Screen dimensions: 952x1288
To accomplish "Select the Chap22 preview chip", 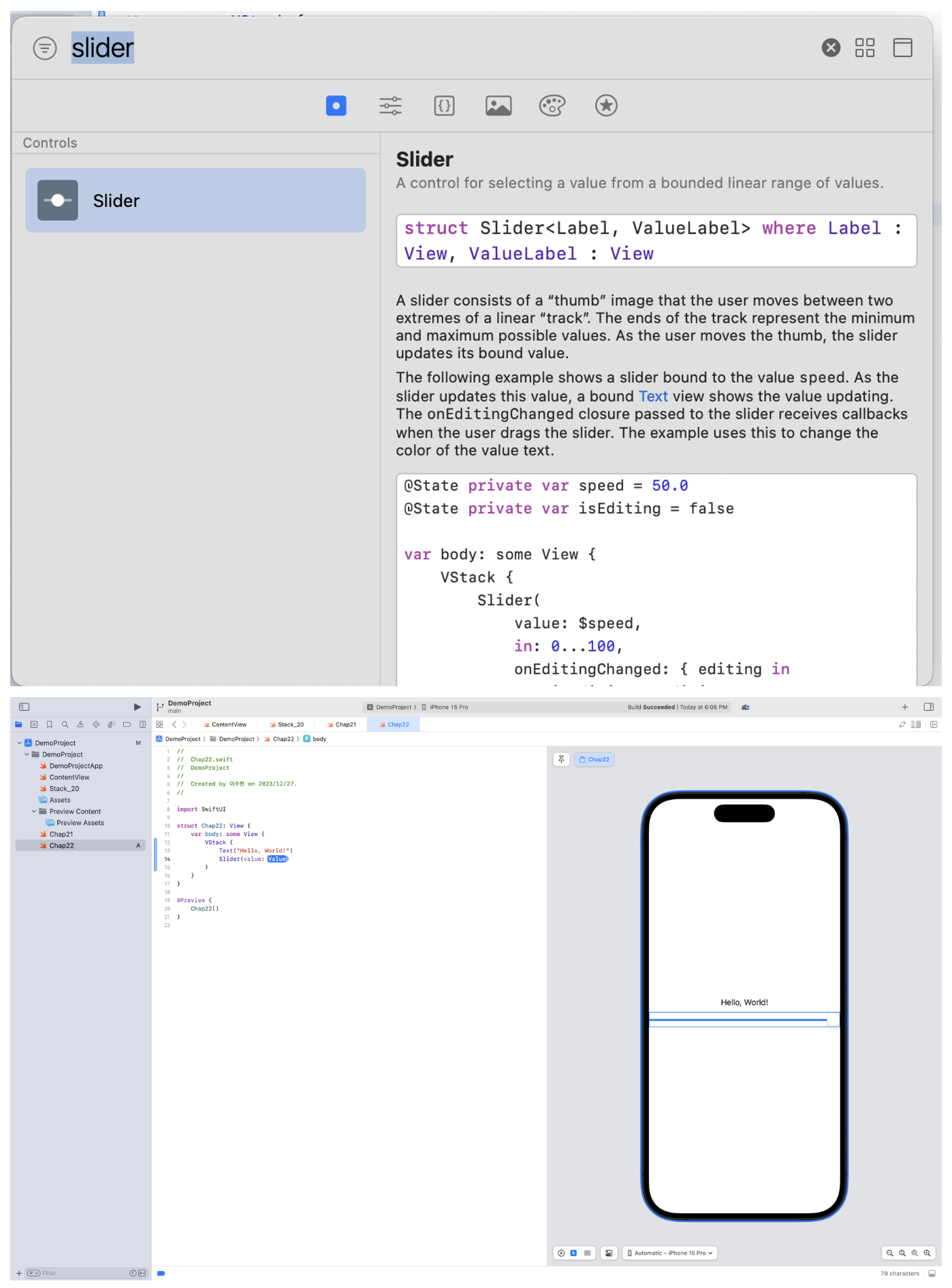I will coord(594,760).
